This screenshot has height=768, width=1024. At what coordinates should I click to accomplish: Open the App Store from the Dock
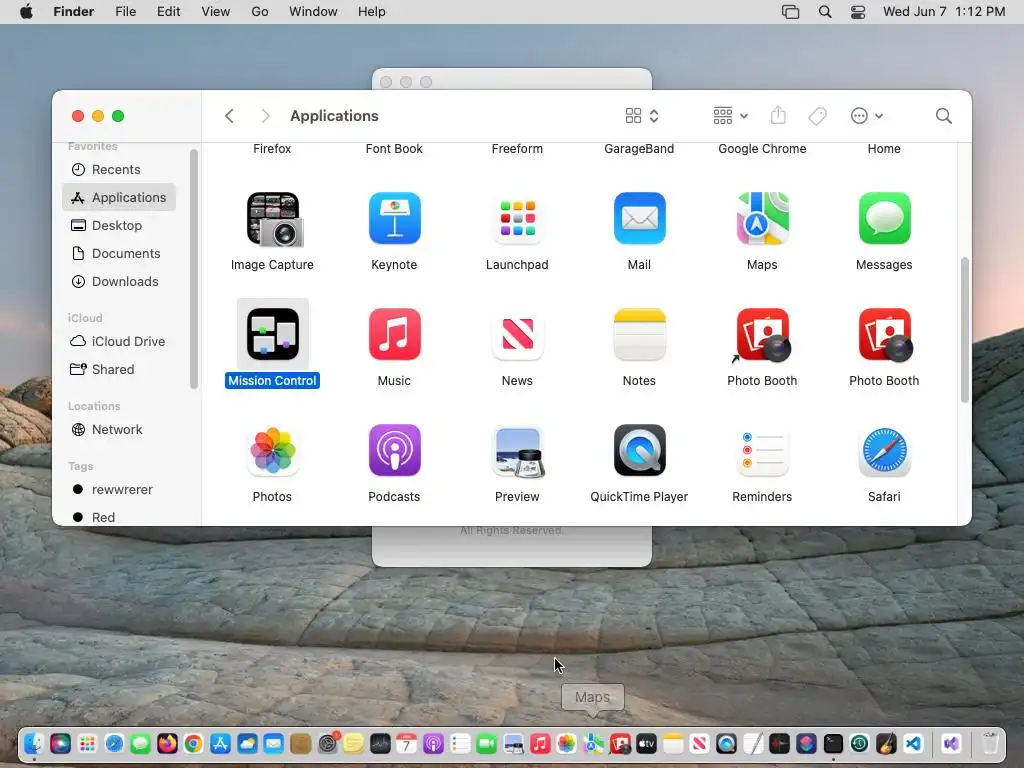220,743
